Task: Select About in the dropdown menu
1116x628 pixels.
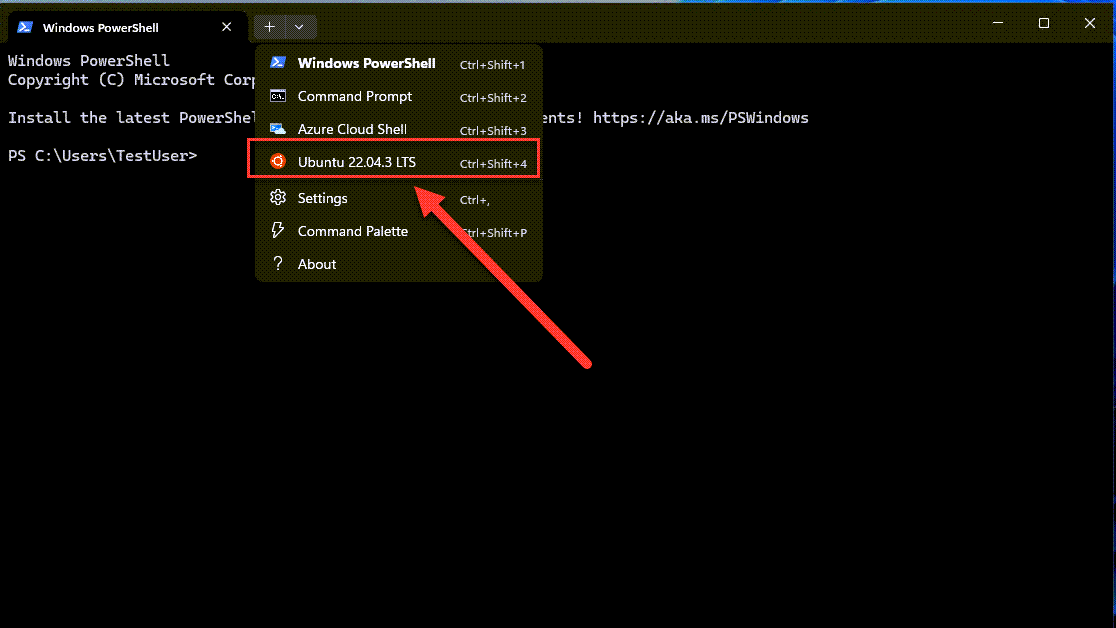Action: (399, 264)
